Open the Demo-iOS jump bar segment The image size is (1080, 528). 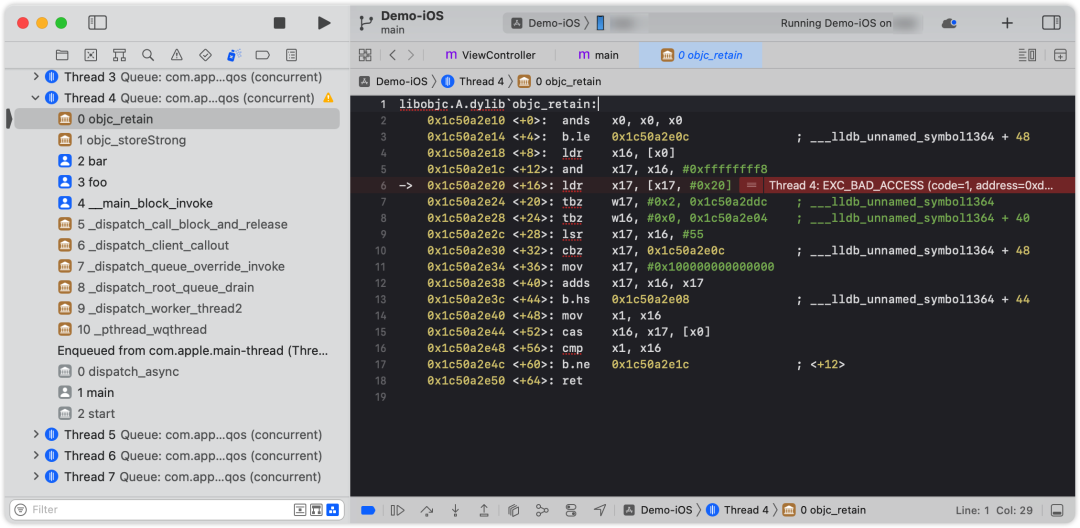(x=393, y=81)
